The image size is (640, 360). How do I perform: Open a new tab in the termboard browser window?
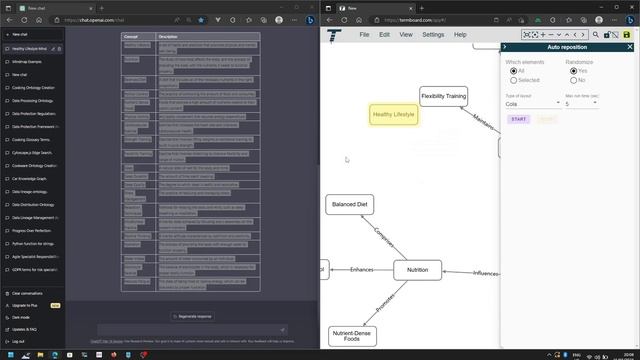[422, 8]
